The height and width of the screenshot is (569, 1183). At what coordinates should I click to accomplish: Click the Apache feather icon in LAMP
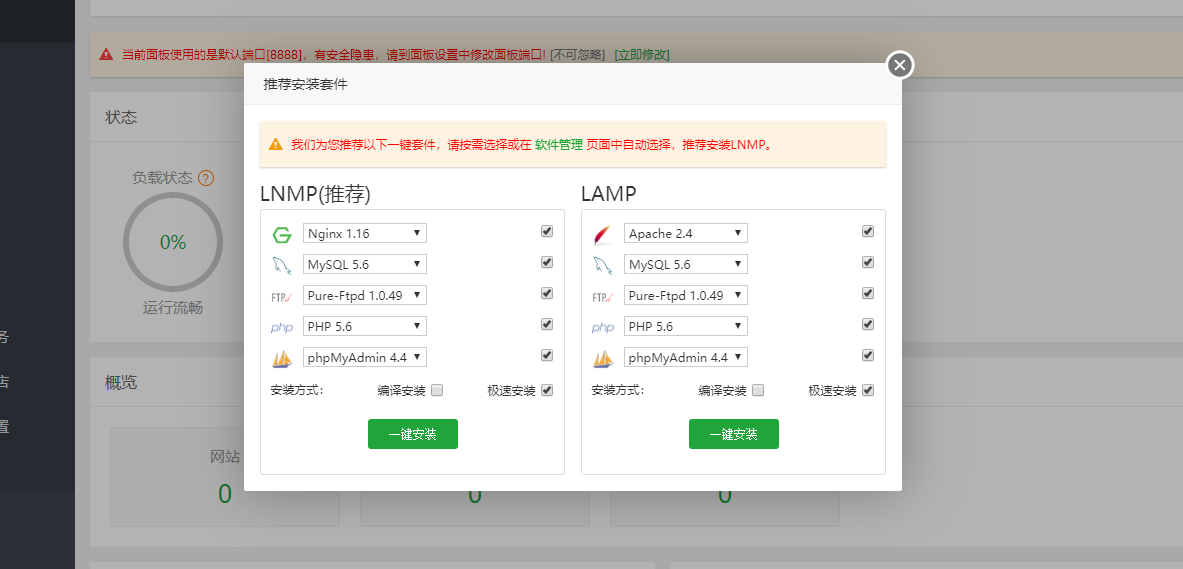pyautogui.click(x=602, y=235)
